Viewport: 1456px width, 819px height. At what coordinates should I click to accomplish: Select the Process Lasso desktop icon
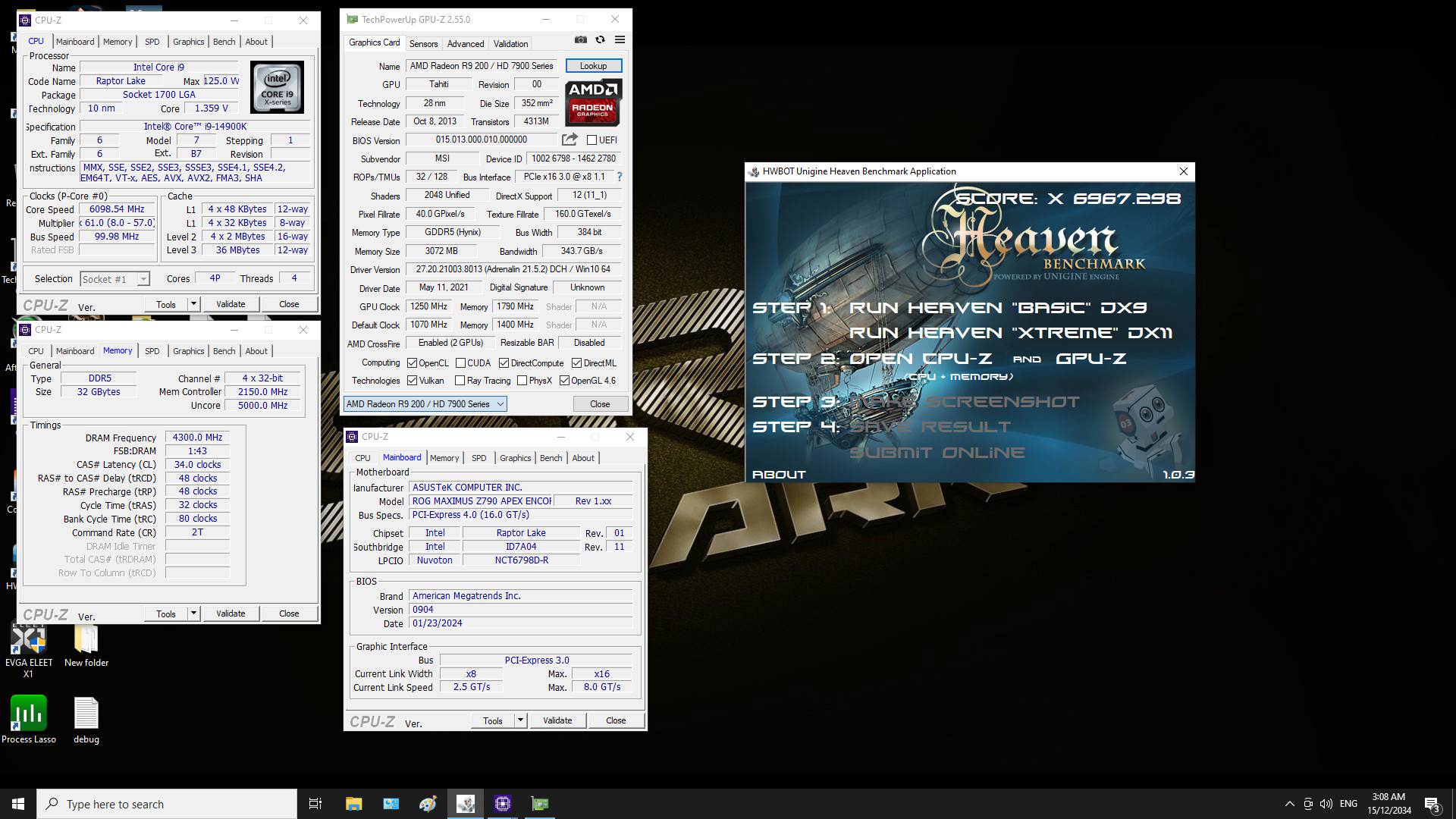click(x=29, y=720)
